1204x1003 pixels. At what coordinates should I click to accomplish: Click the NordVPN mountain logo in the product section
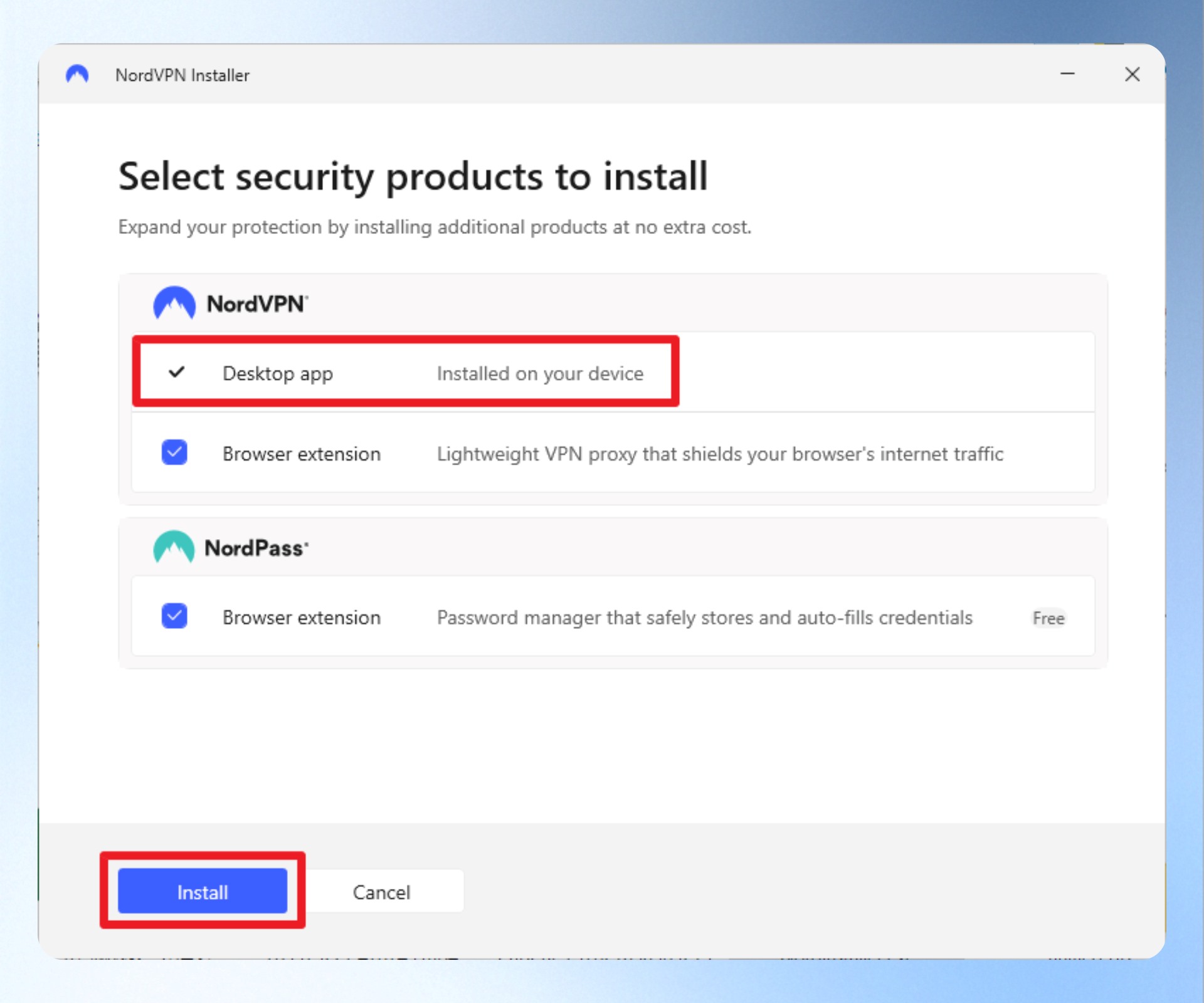174,303
